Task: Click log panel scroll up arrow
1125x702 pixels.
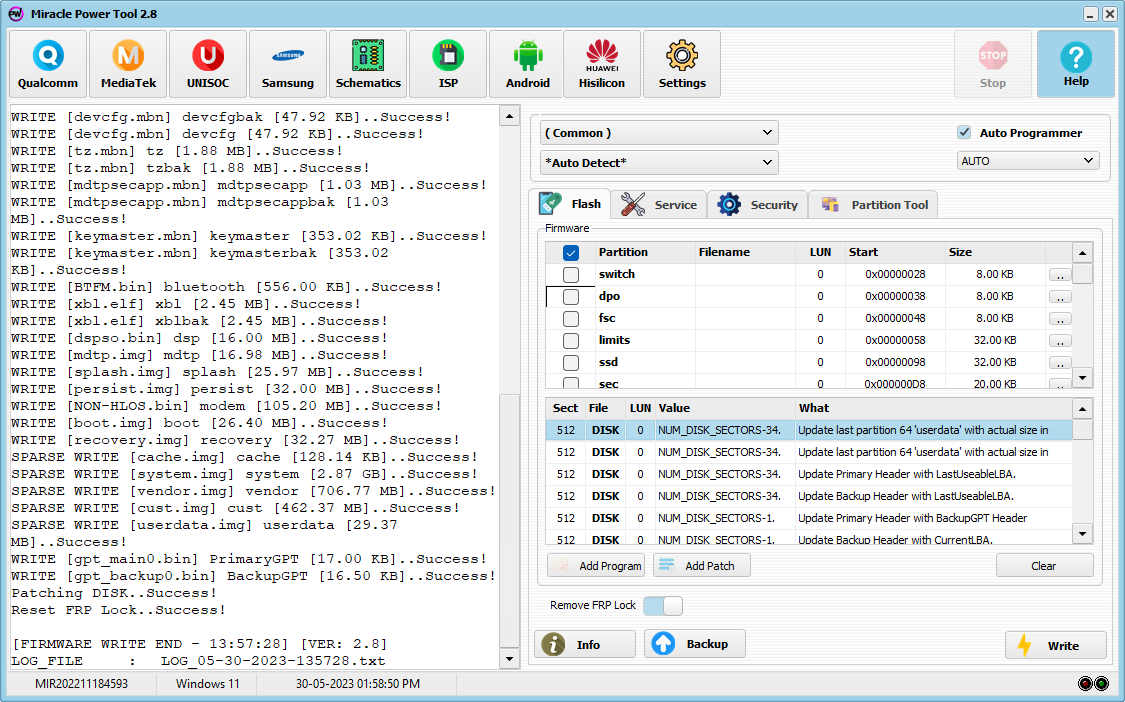Action: point(509,116)
